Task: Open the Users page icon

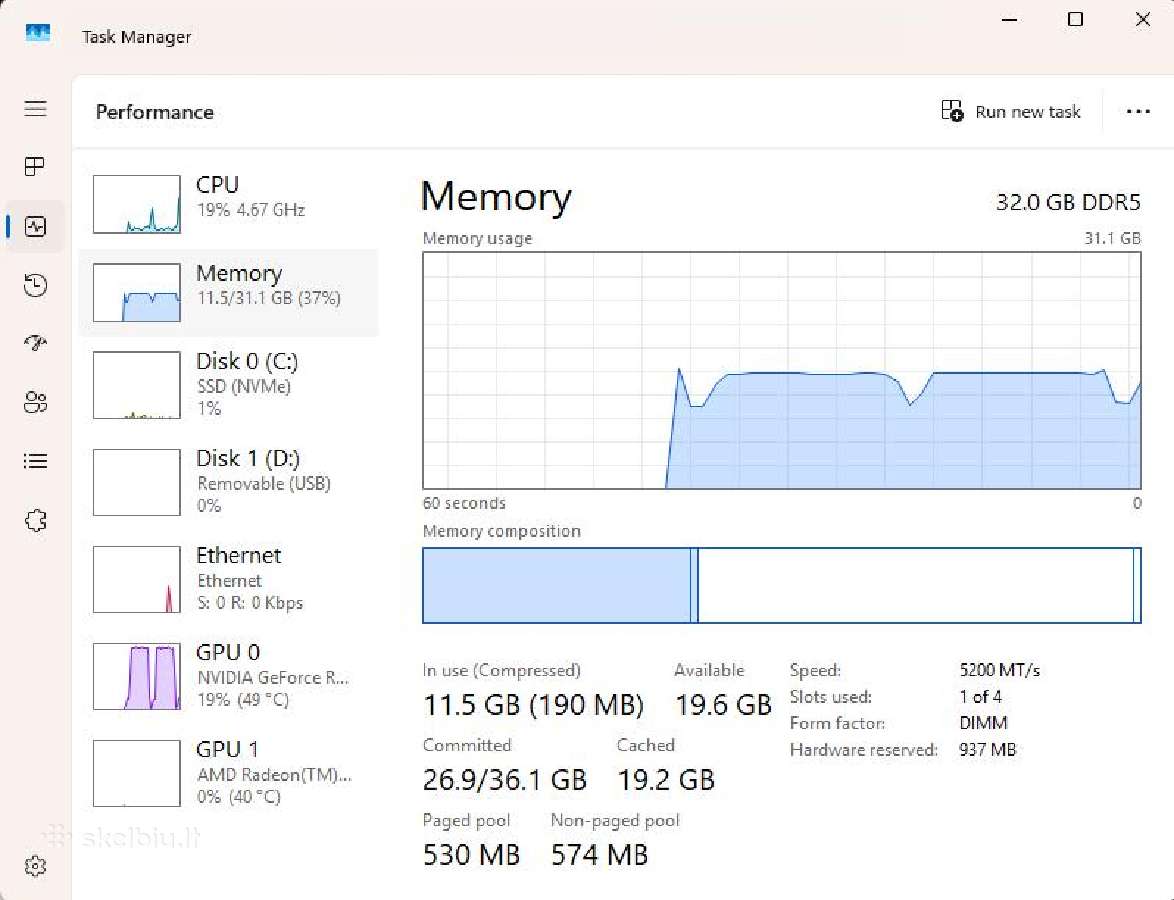Action: pos(35,402)
